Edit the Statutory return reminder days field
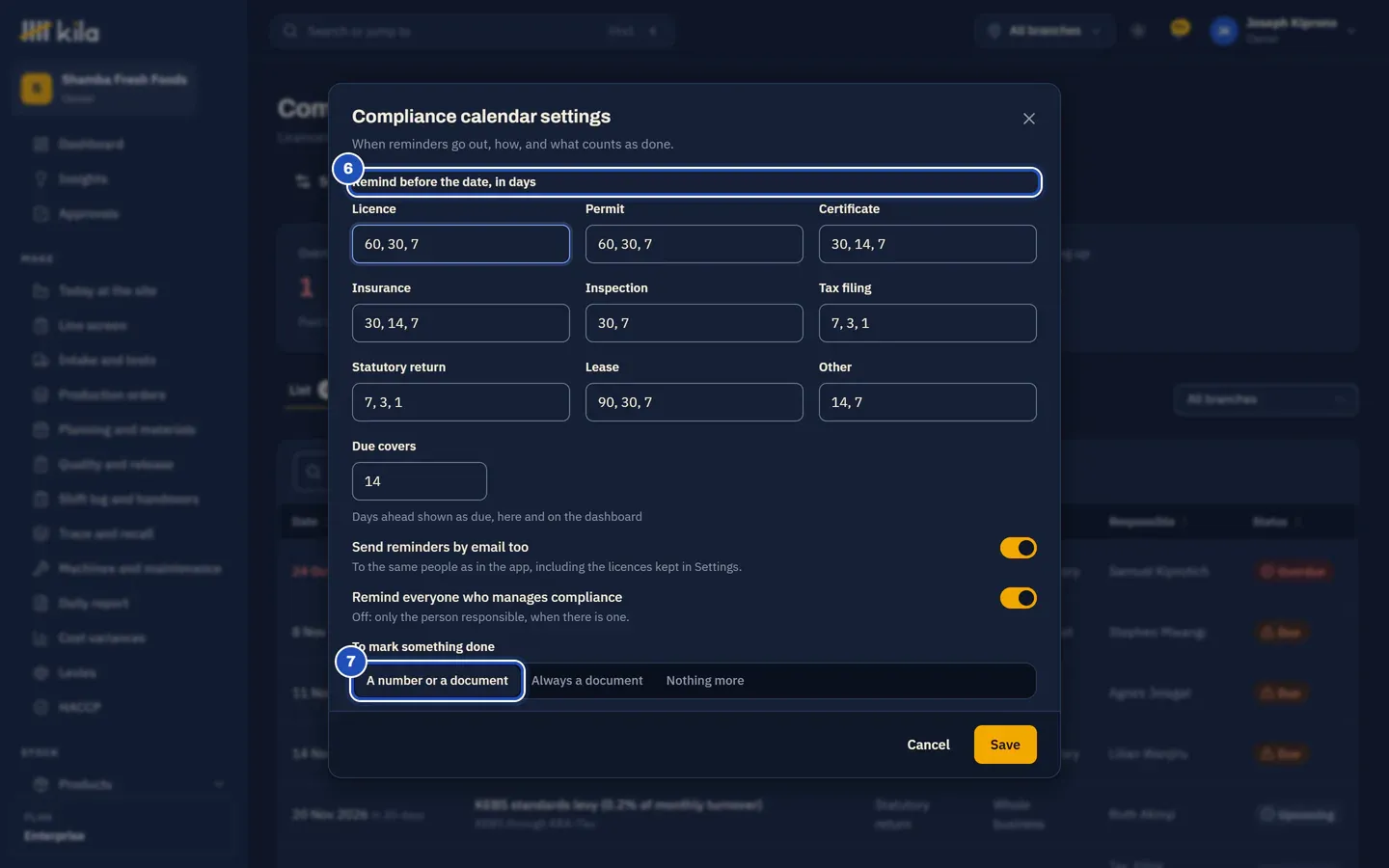 pyautogui.click(x=461, y=402)
